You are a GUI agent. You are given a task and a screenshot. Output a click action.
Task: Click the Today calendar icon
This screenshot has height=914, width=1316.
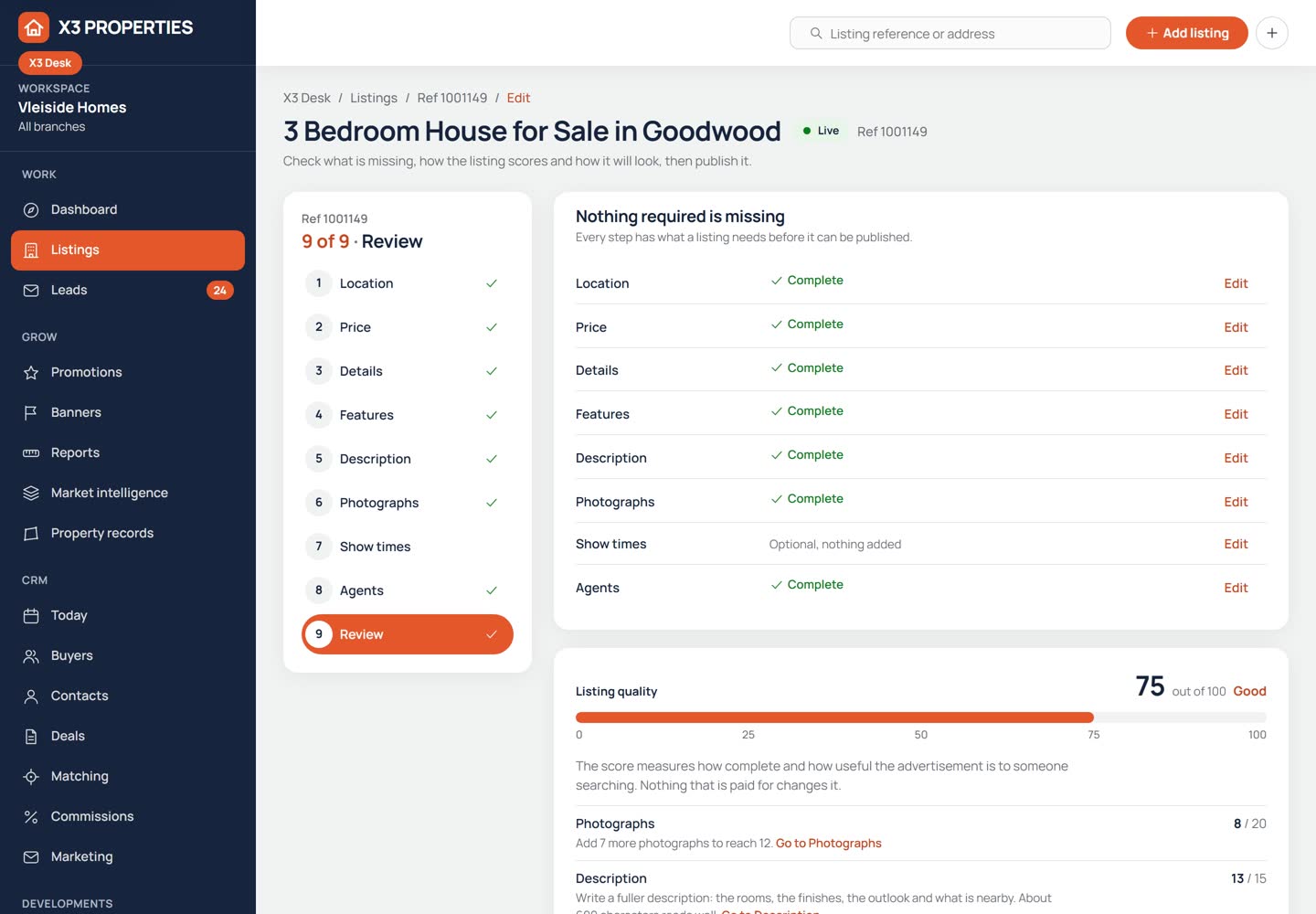pos(31,616)
